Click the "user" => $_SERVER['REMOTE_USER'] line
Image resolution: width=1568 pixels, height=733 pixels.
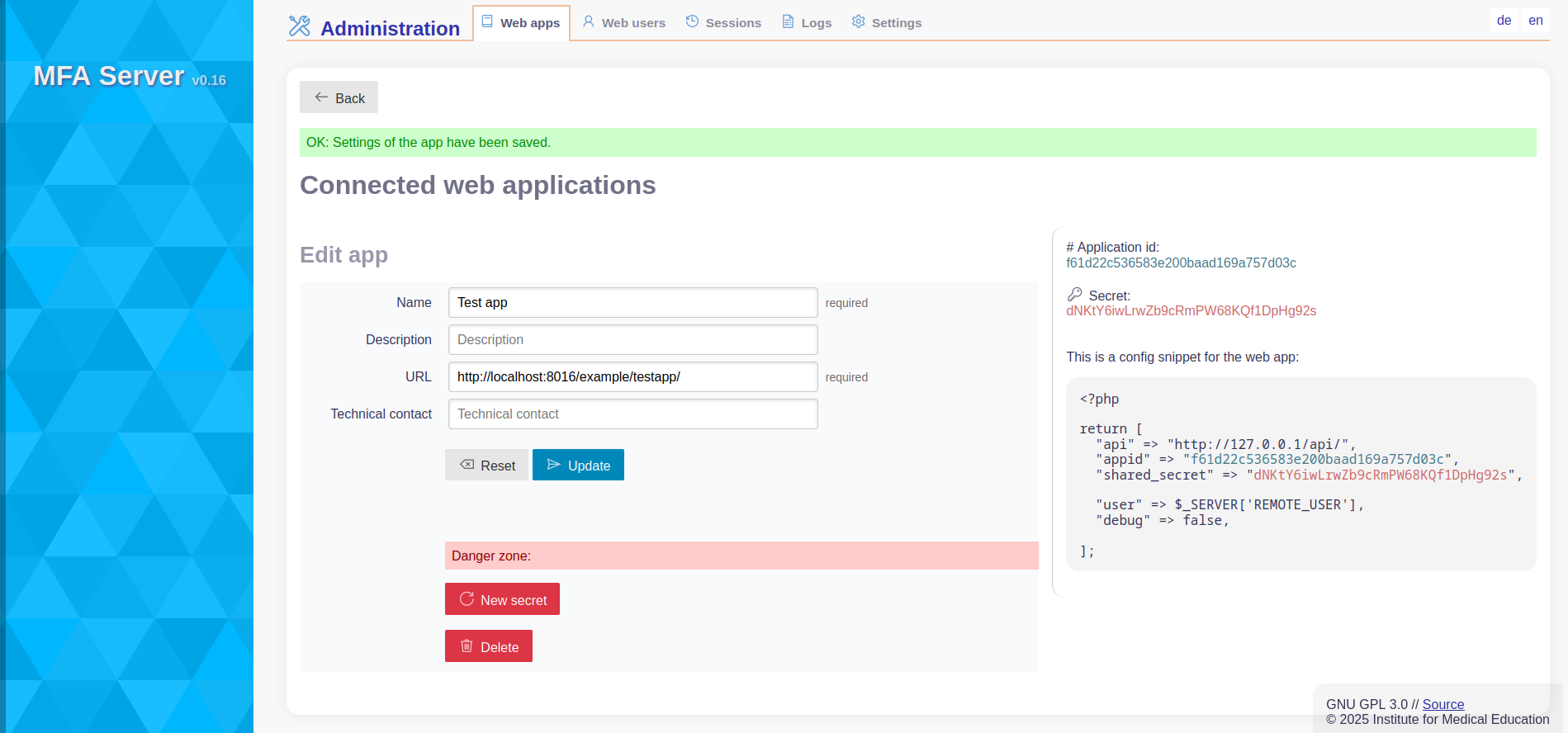[x=1230, y=504]
